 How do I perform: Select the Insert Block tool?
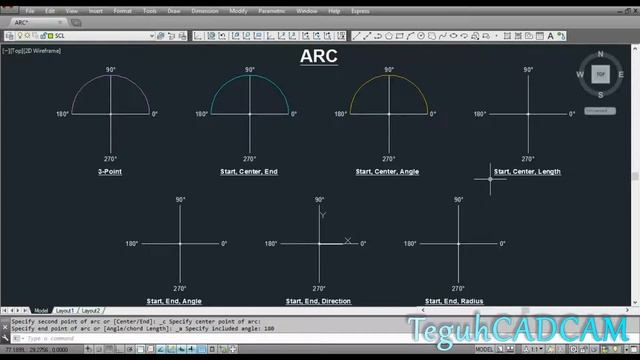tap(475, 36)
